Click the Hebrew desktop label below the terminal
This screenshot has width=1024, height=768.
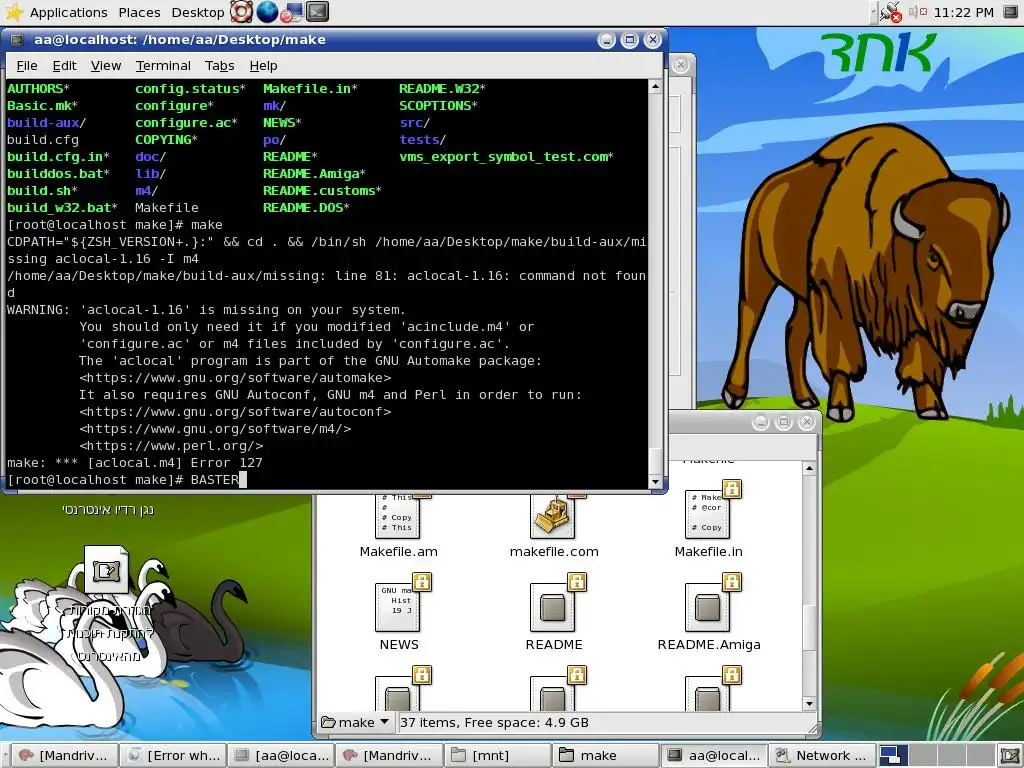[108, 509]
